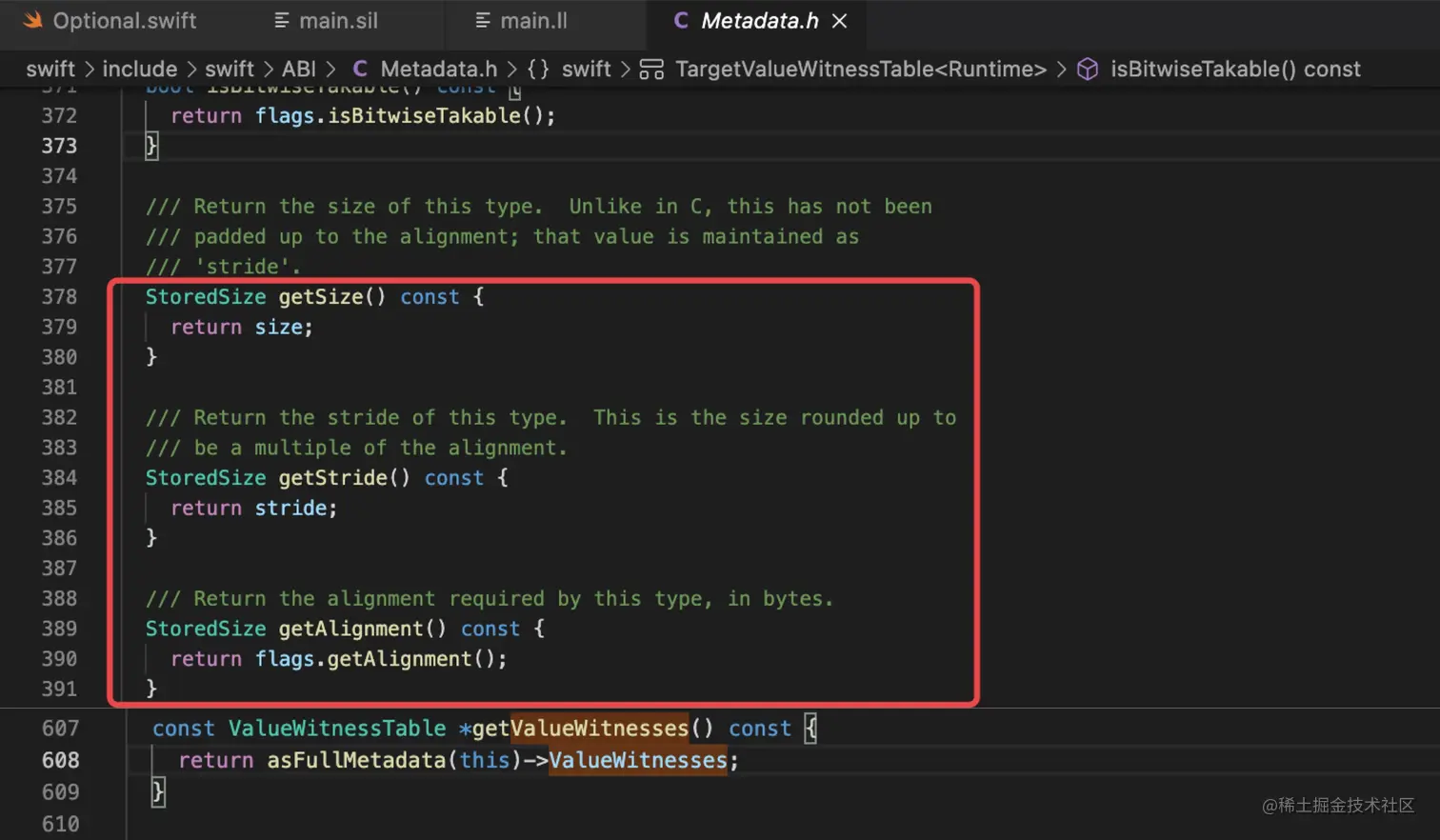1440x840 pixels.
Task: Click 'StoredSize' type on line 389
Action: coord(206,629)
